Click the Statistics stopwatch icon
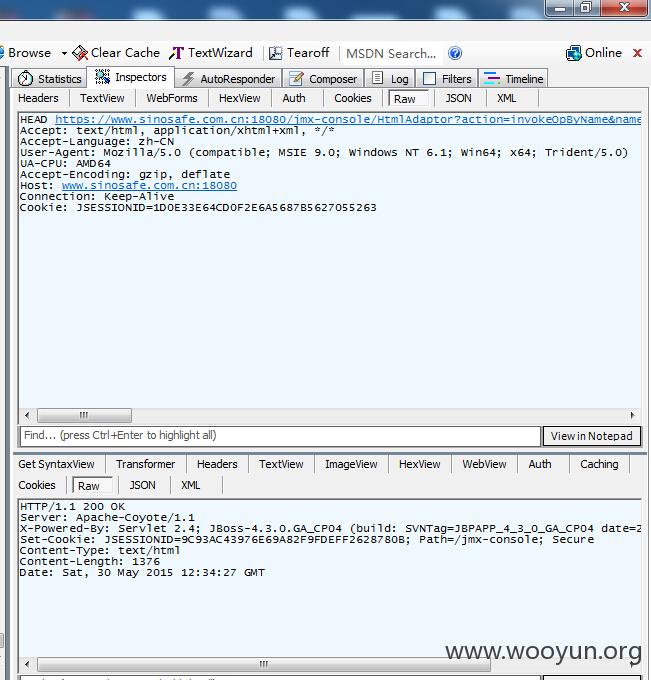The image size is (651, 680). point(25,78)
